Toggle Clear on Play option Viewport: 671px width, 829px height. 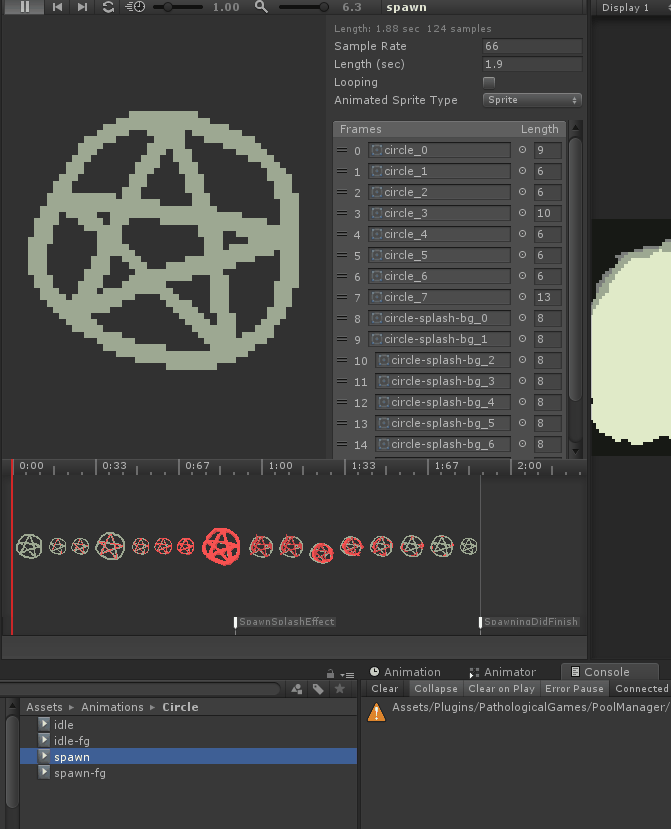pyautogui.click(x=502, y=689)
